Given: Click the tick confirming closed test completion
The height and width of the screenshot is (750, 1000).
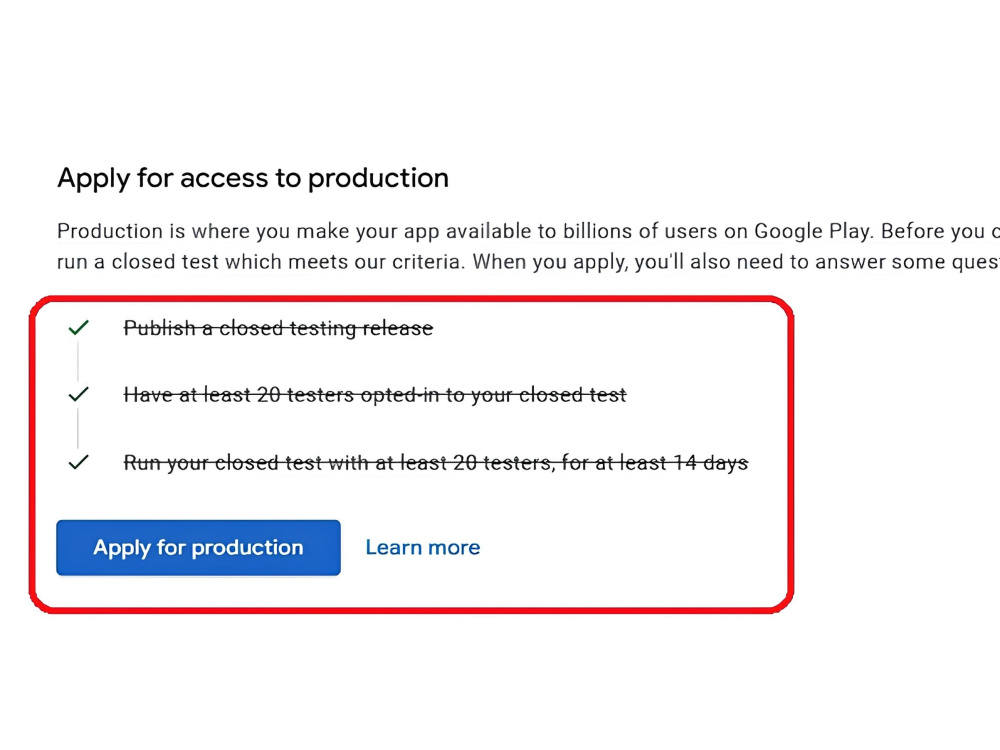Looking at the screenshot, I should [78, 461].
